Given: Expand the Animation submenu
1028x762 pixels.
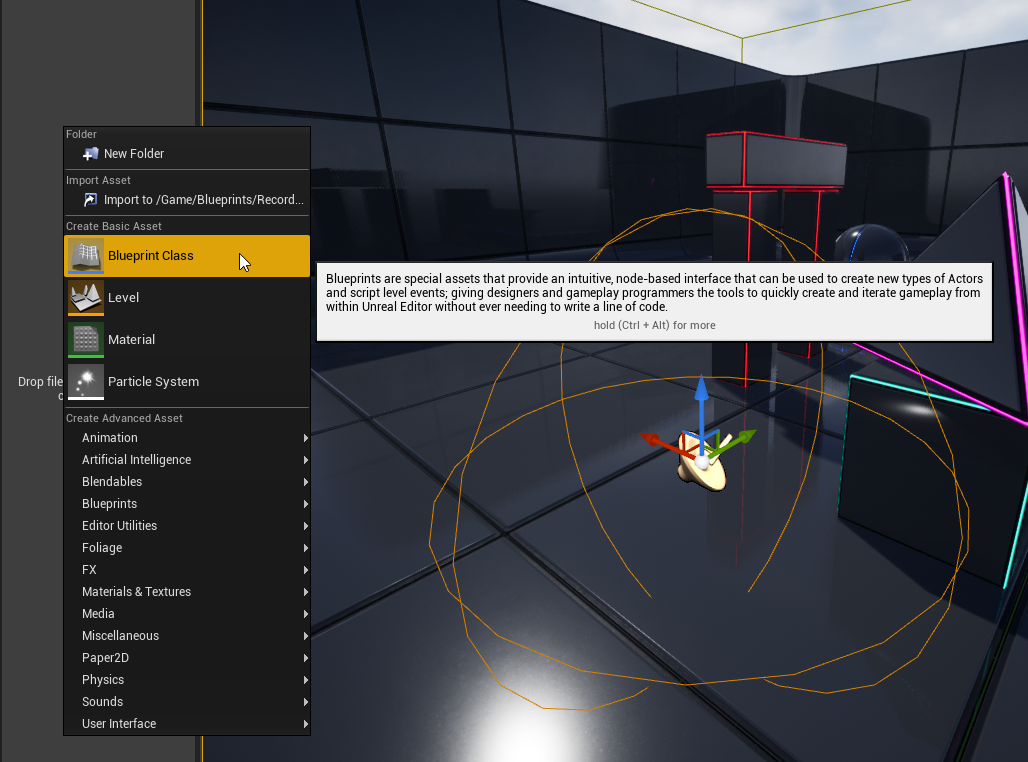Looking at the screenshot, I should pos(187,438).
